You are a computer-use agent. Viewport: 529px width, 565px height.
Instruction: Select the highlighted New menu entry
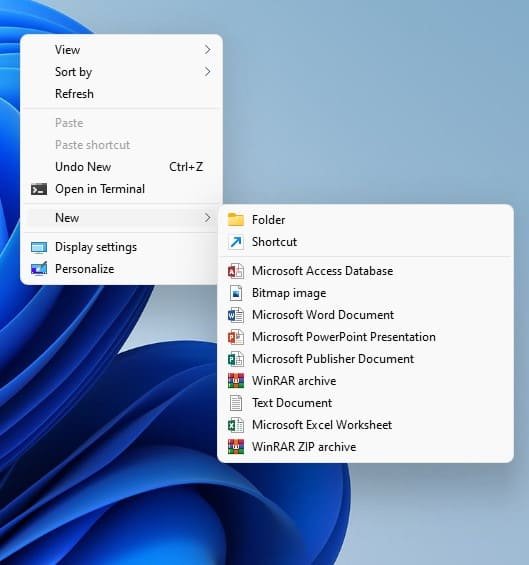(x=121, y=218)
